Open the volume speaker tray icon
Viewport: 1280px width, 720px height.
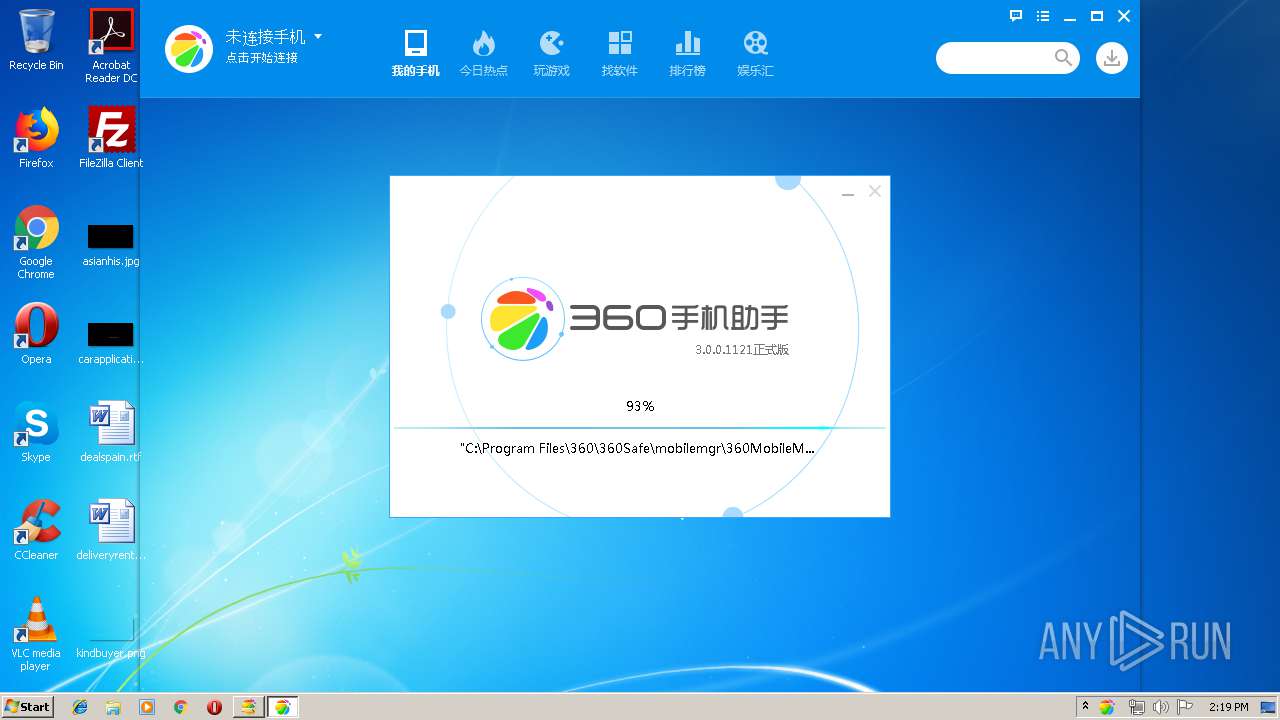[1161, 707]
